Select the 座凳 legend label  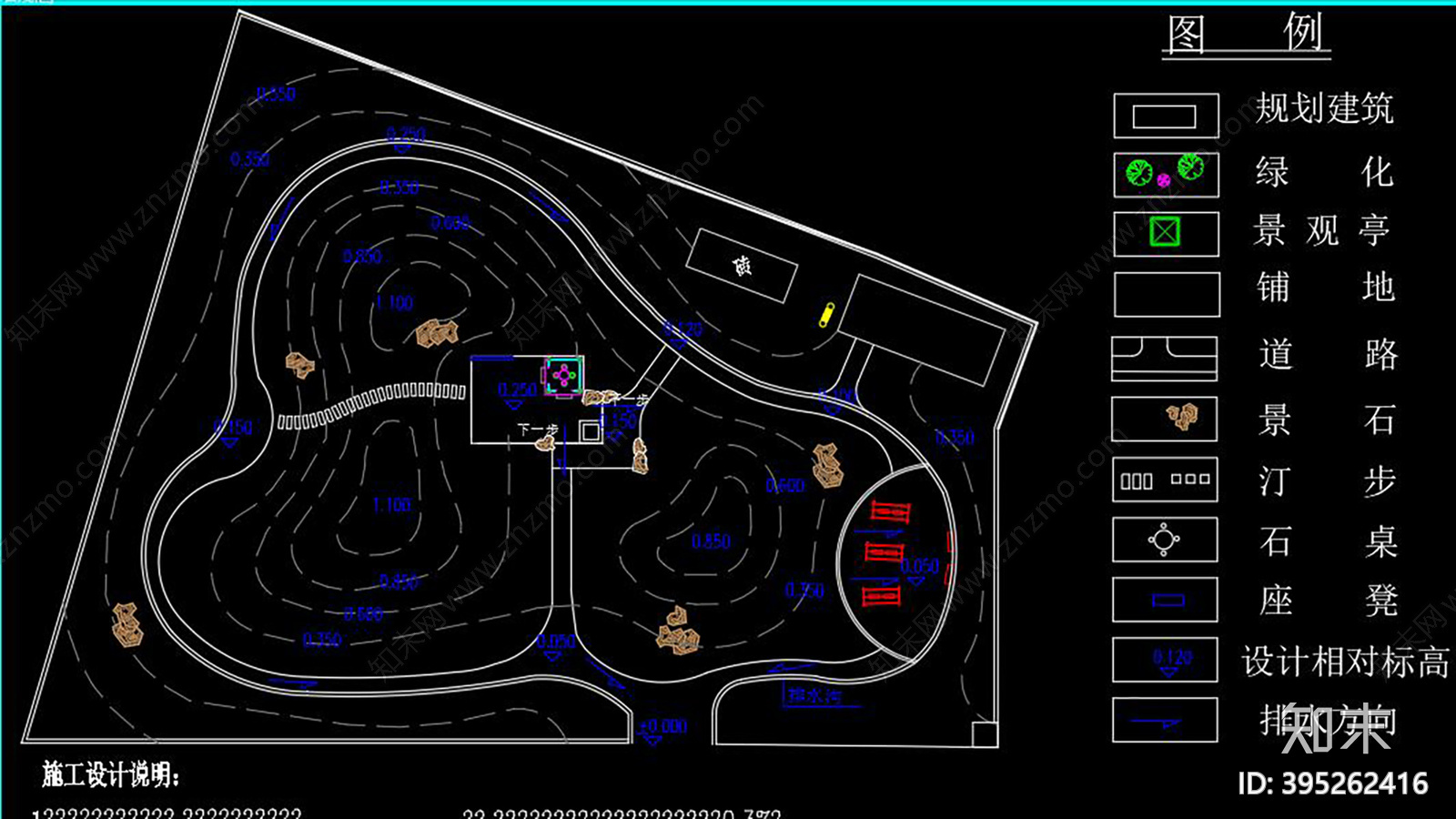click(1329, 601)
